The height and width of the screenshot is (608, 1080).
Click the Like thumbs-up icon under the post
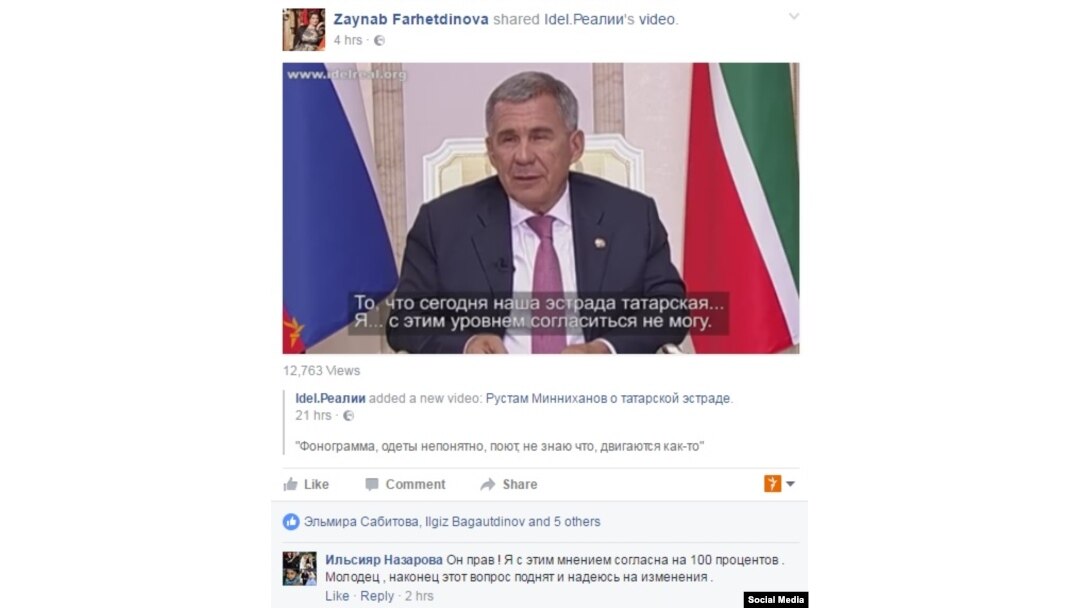click(291, 484)
